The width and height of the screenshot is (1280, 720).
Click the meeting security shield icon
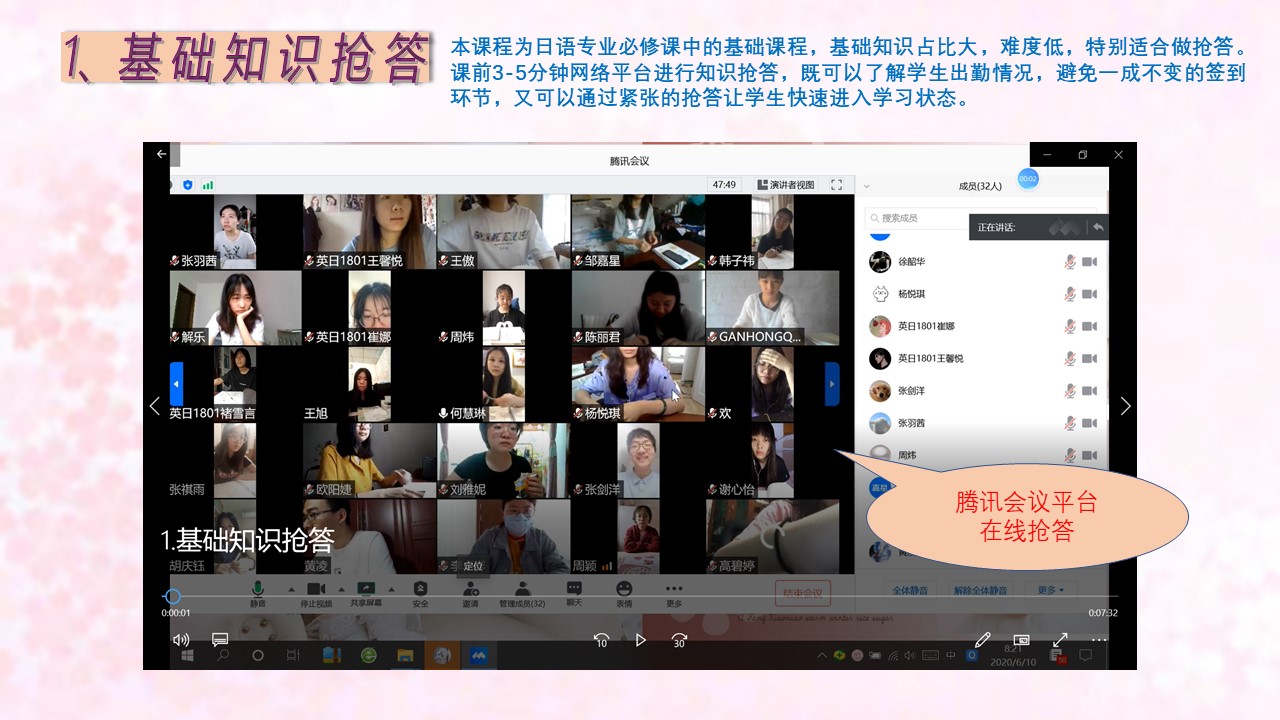click(x=187, y=185)
